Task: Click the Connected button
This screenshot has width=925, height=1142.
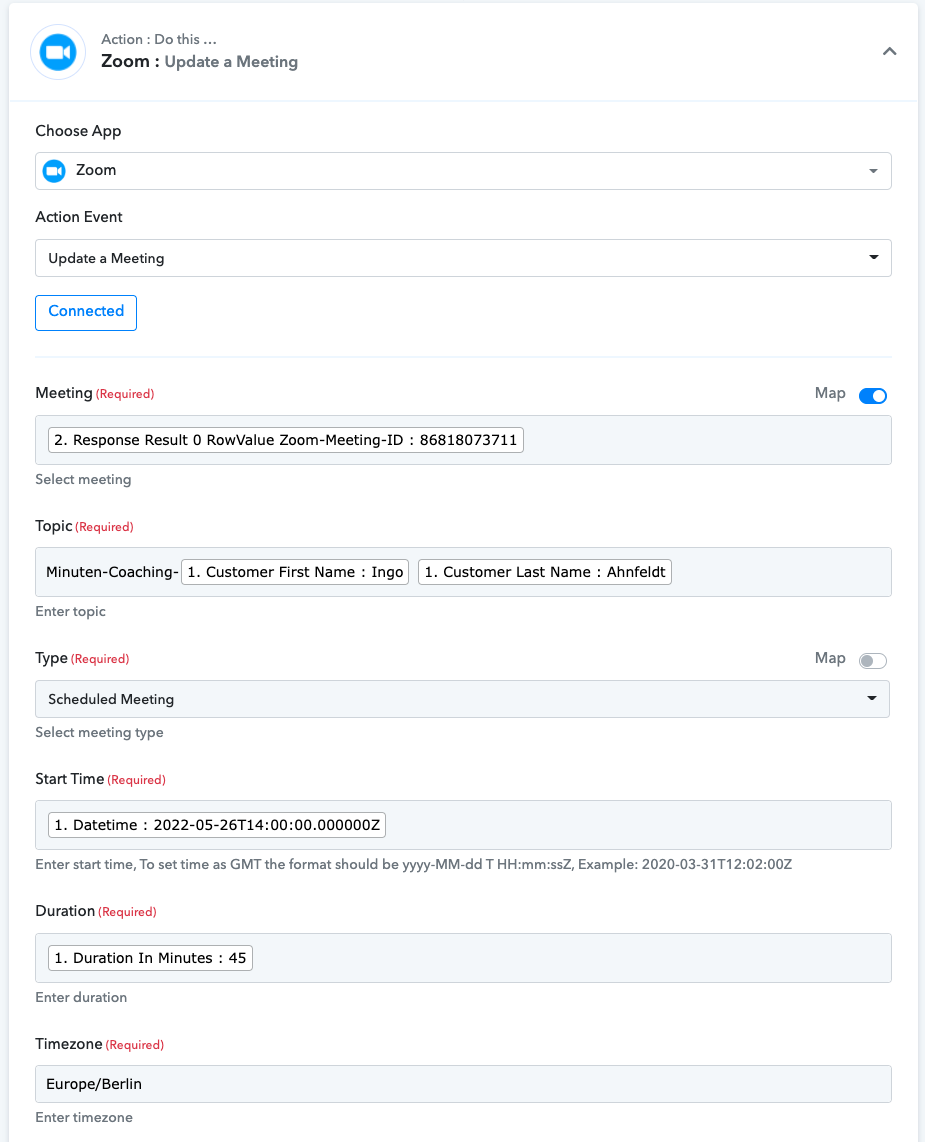Action: coord(86,312)
